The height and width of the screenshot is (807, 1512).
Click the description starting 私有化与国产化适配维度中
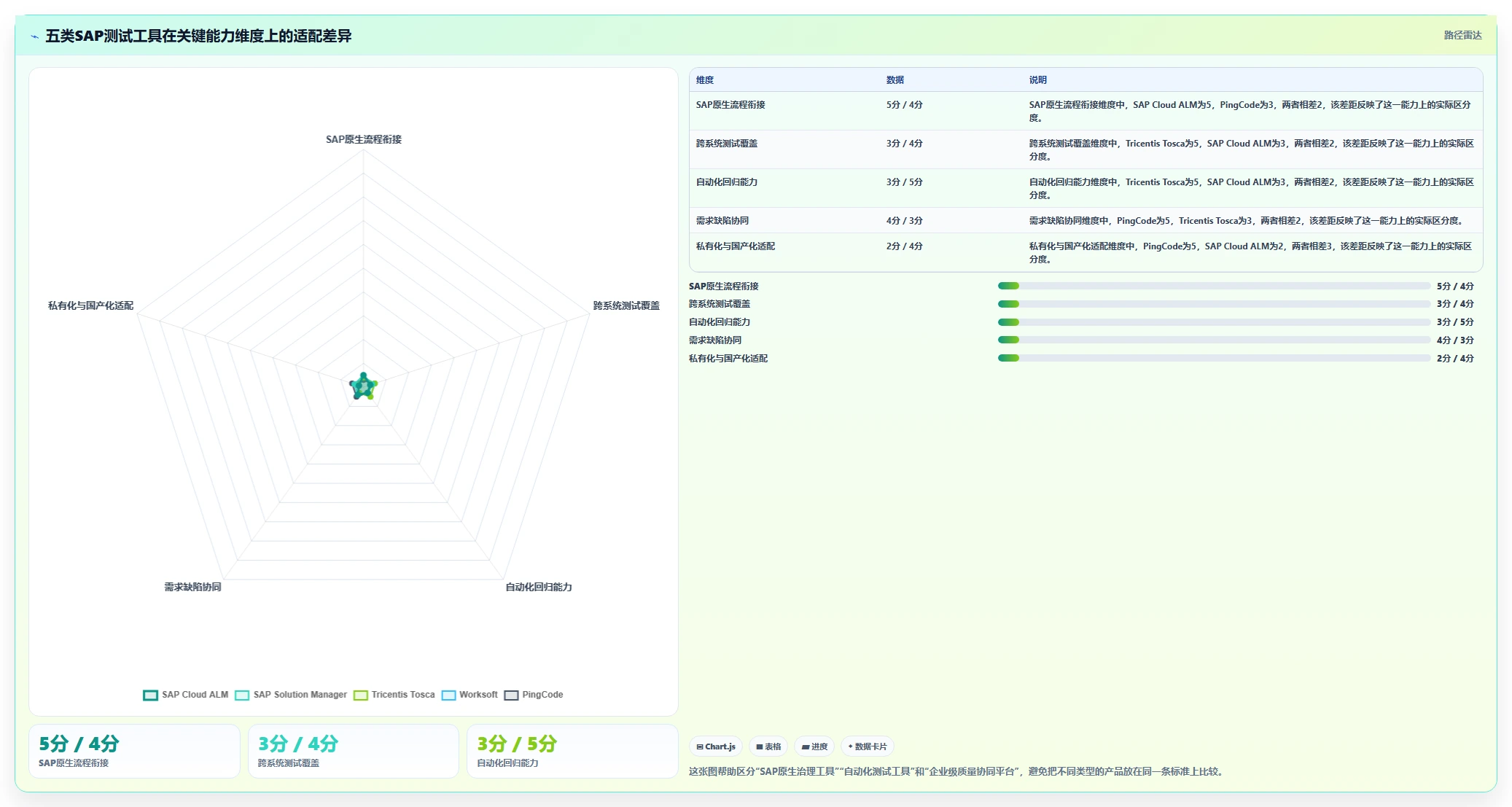[1251, 253]
